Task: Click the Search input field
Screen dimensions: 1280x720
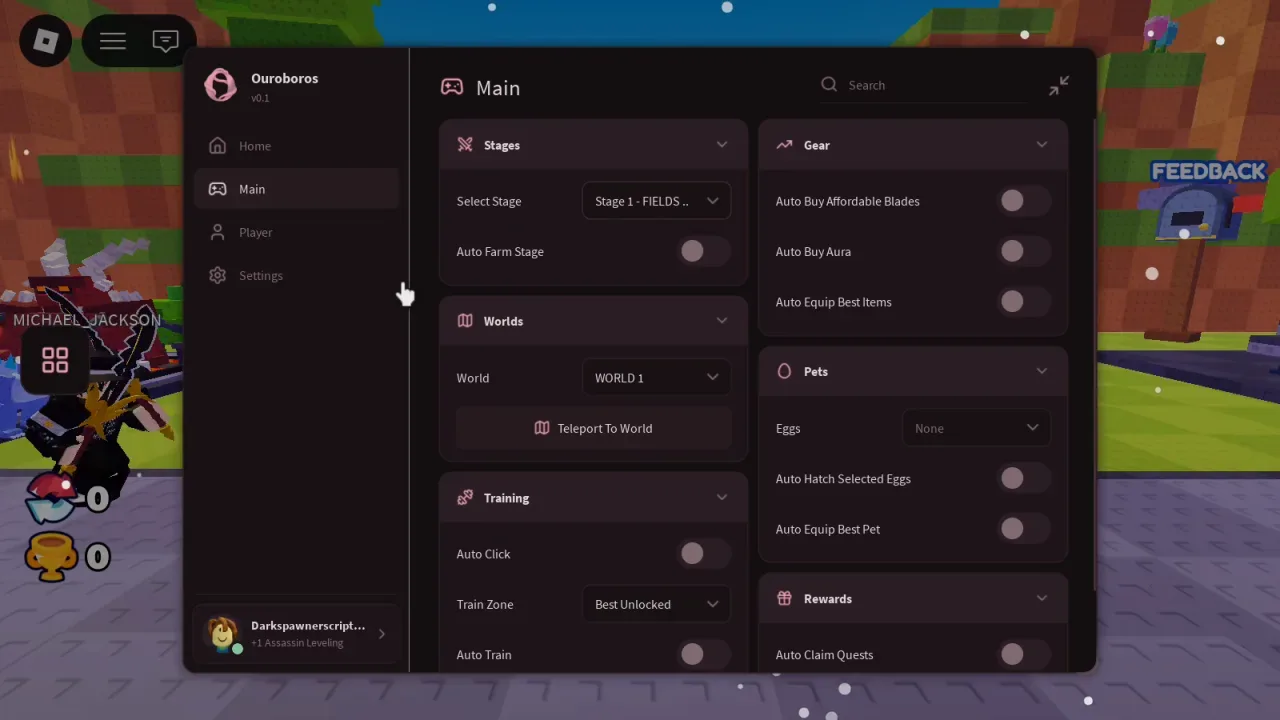Action: tap(925, 85)
